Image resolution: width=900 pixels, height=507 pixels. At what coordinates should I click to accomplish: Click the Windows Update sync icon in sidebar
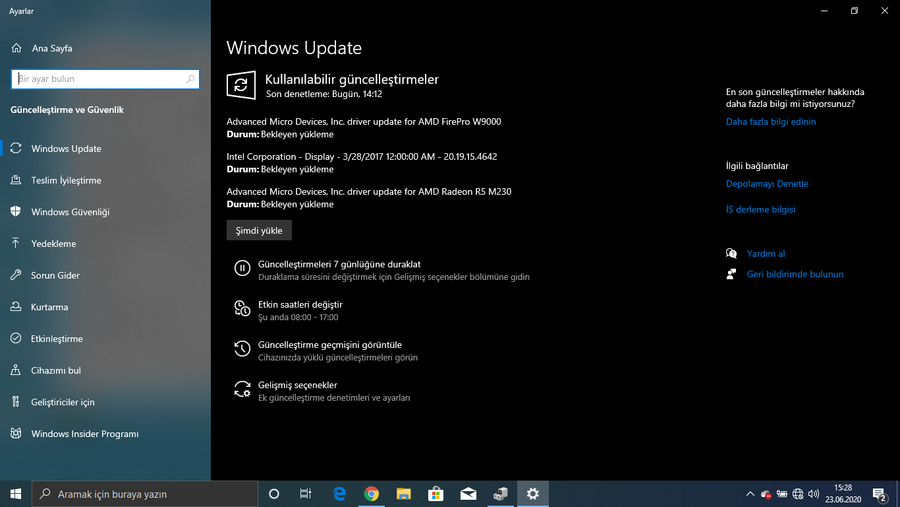16,148
